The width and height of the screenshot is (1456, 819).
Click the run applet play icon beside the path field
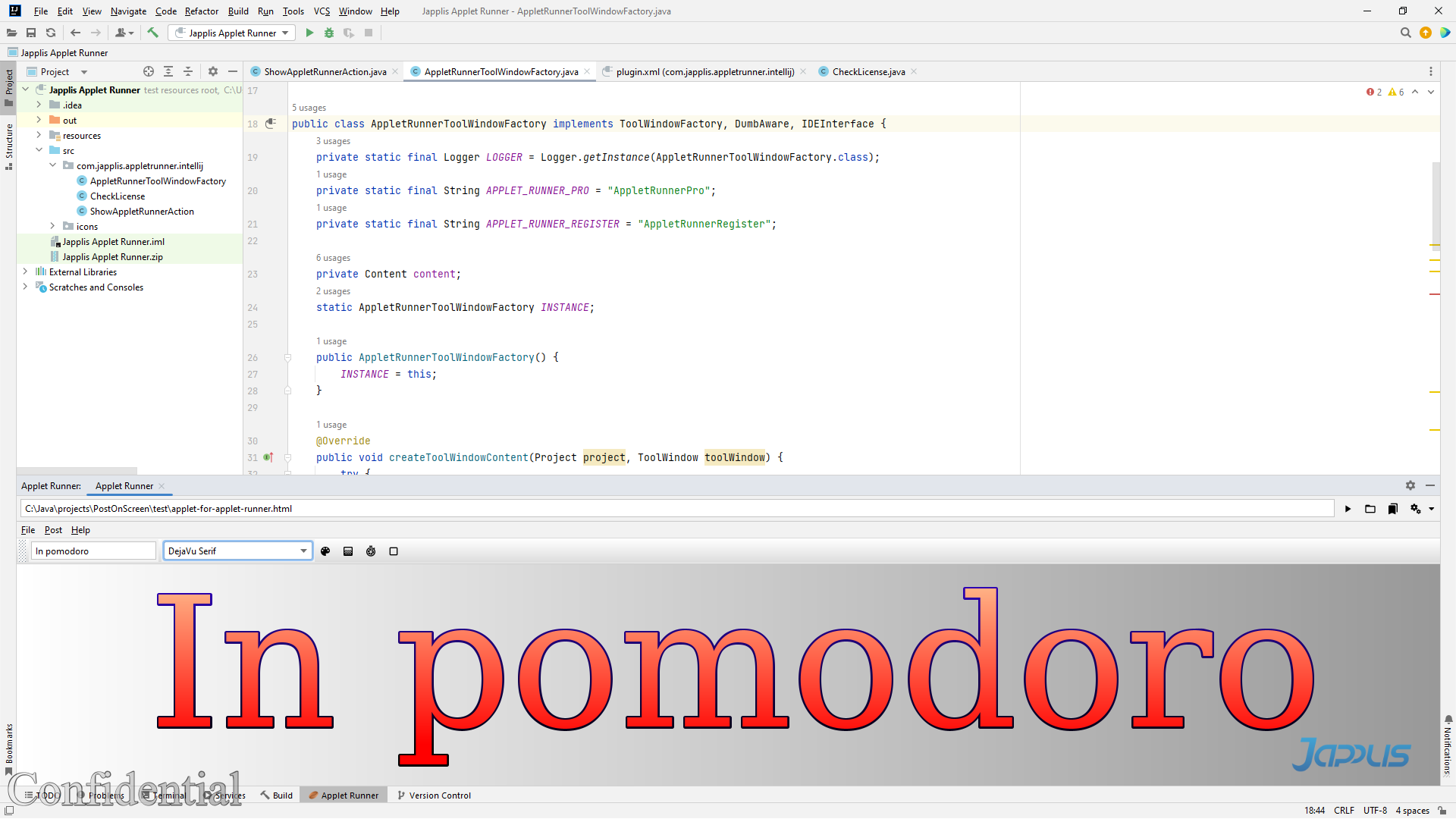pos(1348,509)
